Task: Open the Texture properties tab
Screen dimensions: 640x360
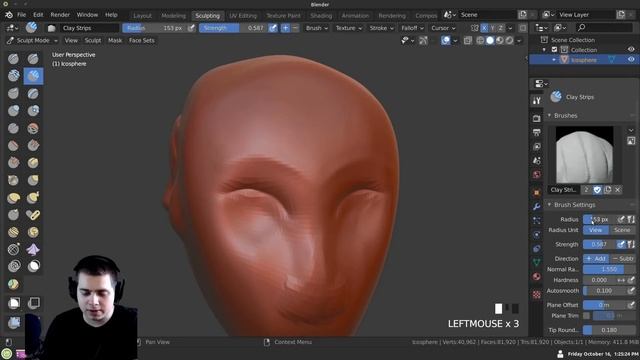Action: click(x=537, y=294)
